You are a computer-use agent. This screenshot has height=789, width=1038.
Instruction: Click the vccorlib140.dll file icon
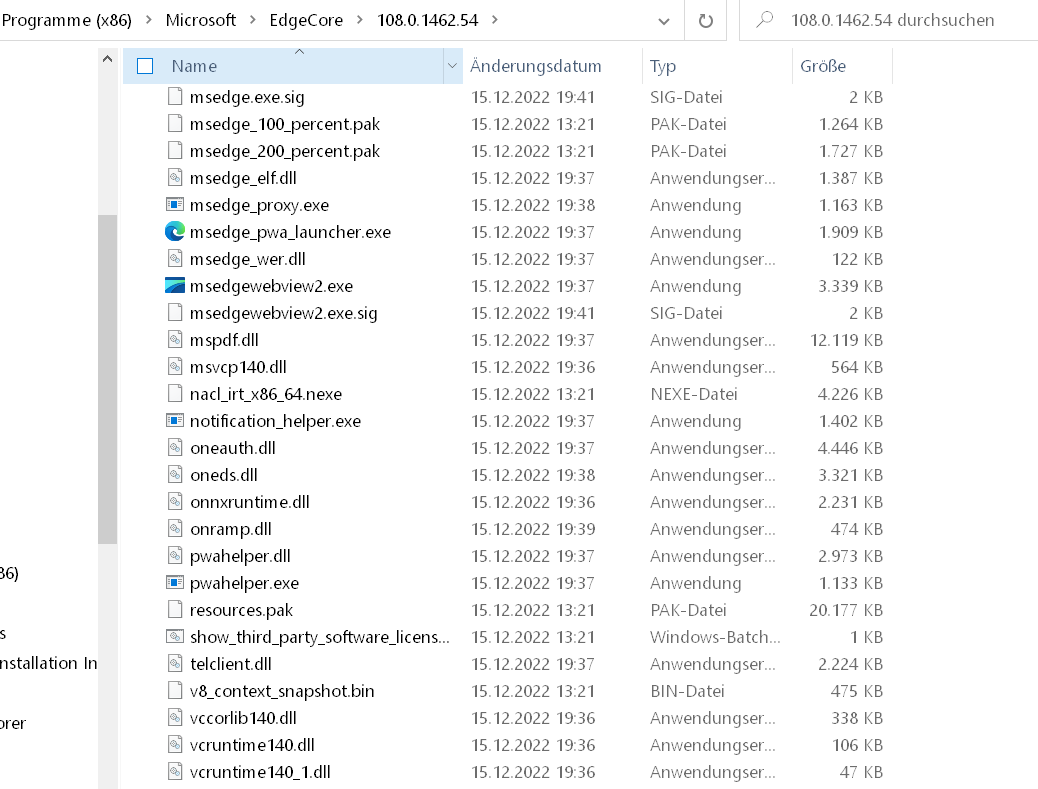coord(175,718)
